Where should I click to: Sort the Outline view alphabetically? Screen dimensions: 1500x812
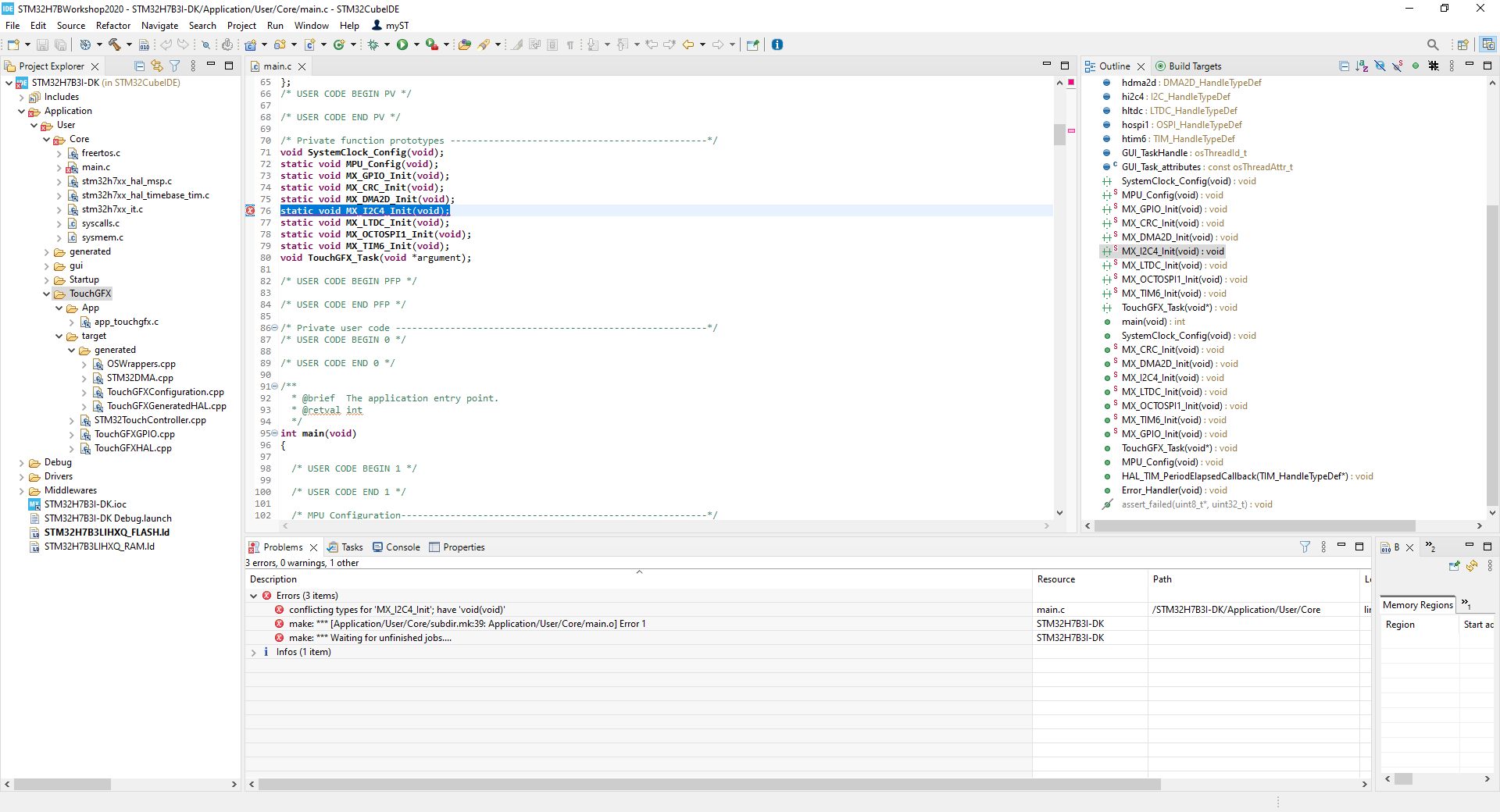[1362, 66]
